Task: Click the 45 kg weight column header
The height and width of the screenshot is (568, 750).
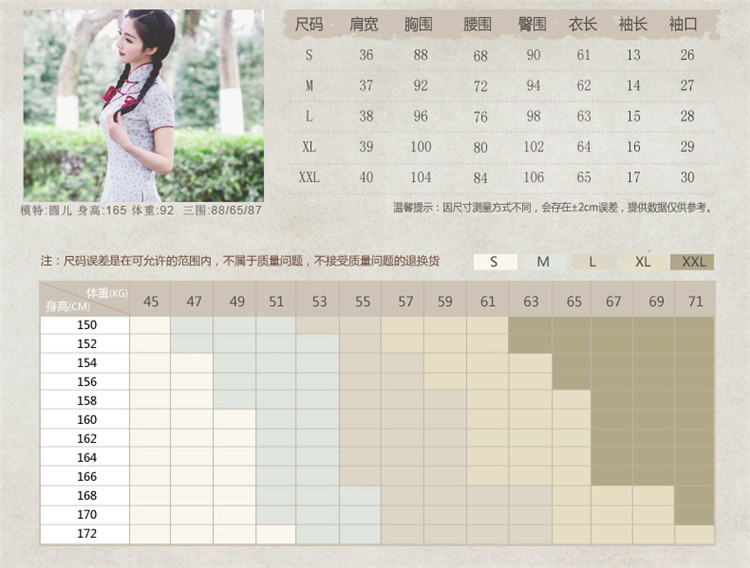Action: click(x=150, y=300)
